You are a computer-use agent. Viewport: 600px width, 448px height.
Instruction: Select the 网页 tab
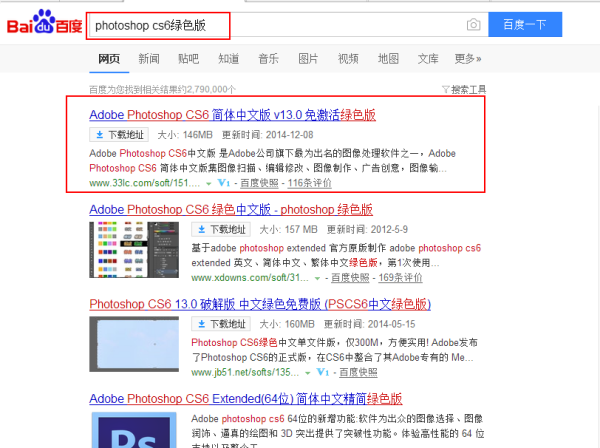click(x=109, y=59)
